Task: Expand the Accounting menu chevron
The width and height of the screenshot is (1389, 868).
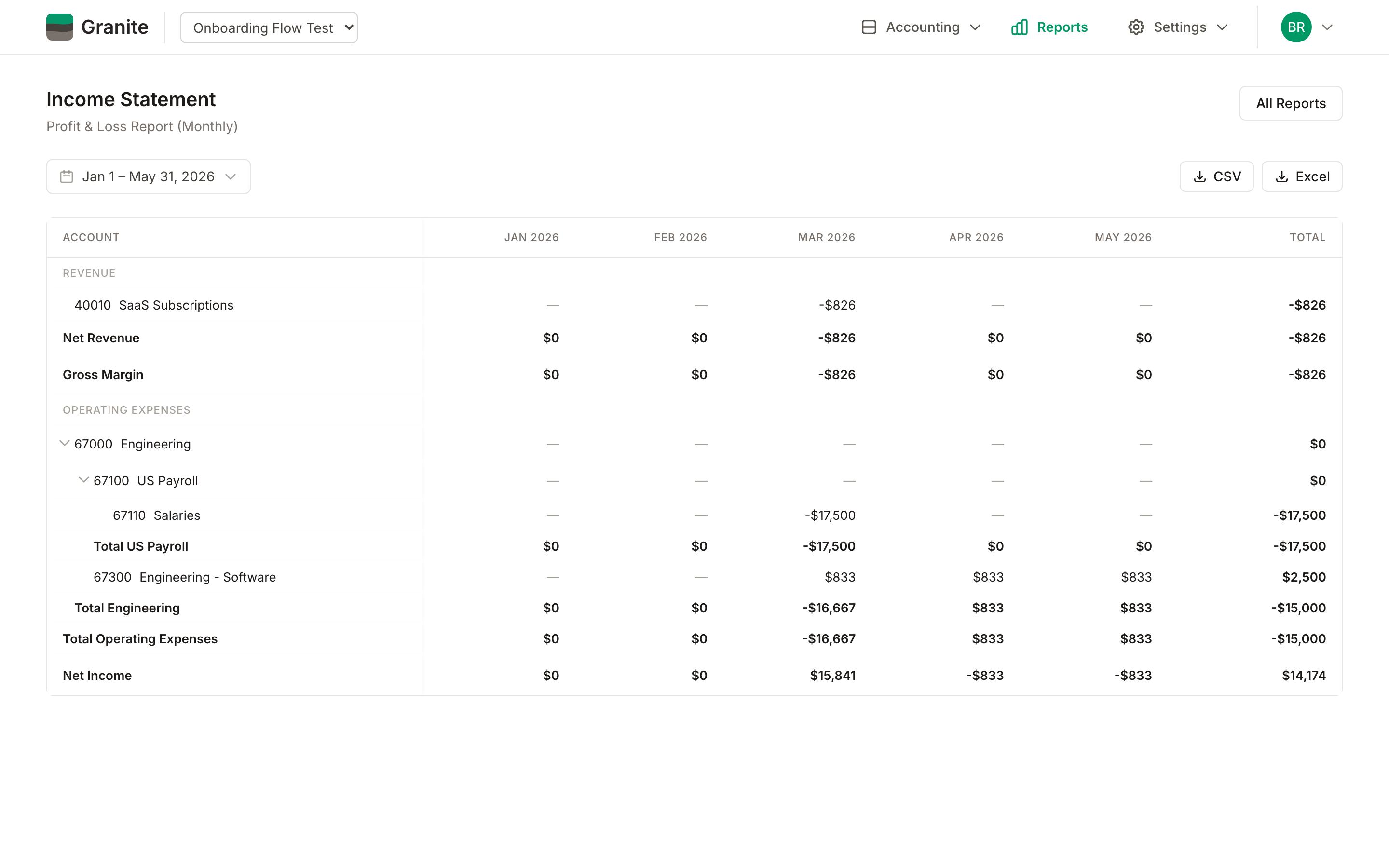Action: (x=975, y=27)
